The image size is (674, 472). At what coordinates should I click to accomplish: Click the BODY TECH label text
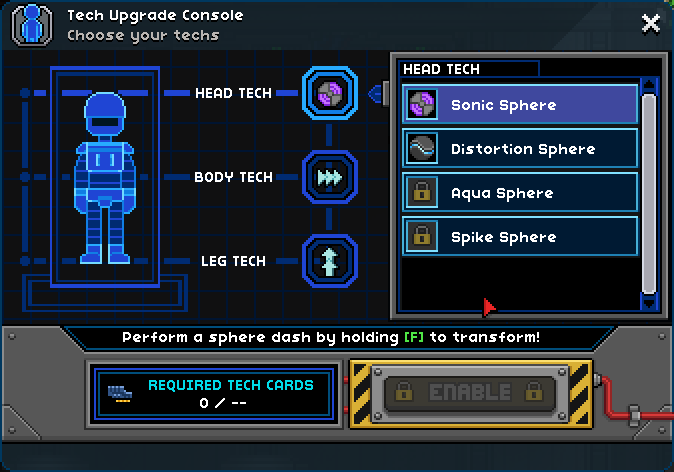point(233,177)
